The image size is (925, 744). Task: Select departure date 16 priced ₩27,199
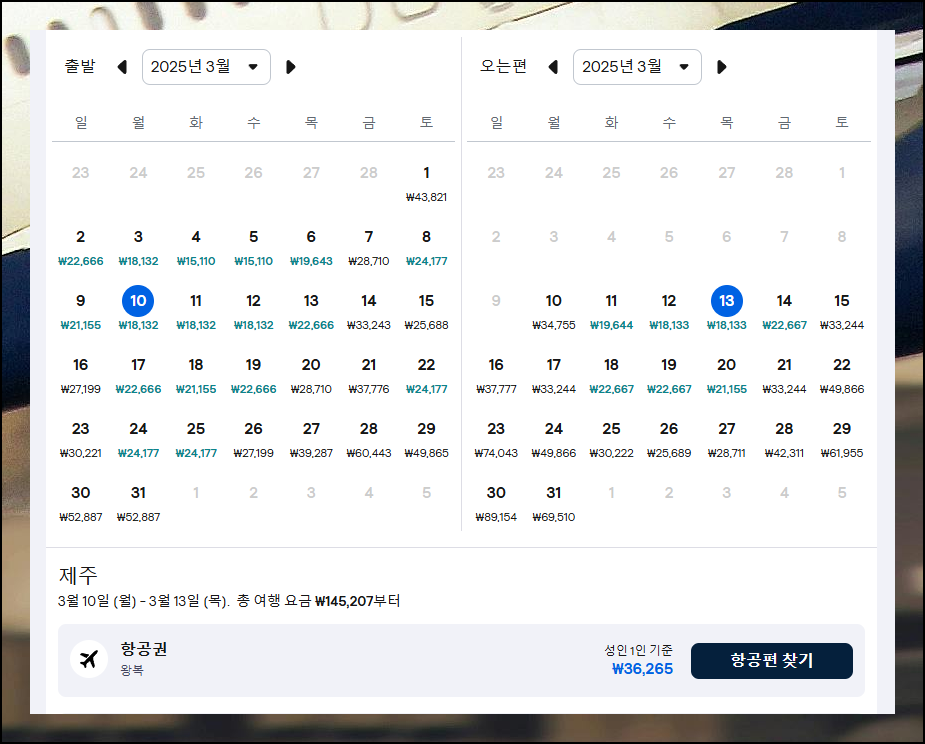click(81, 376)
